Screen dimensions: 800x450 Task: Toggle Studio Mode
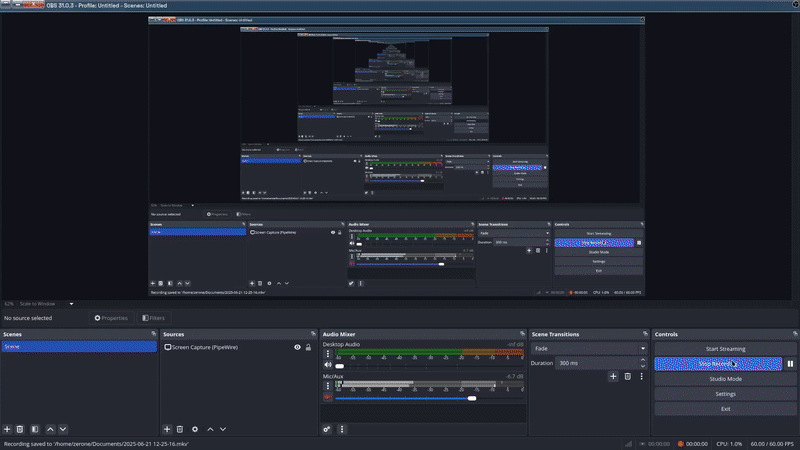pos(725,379)
